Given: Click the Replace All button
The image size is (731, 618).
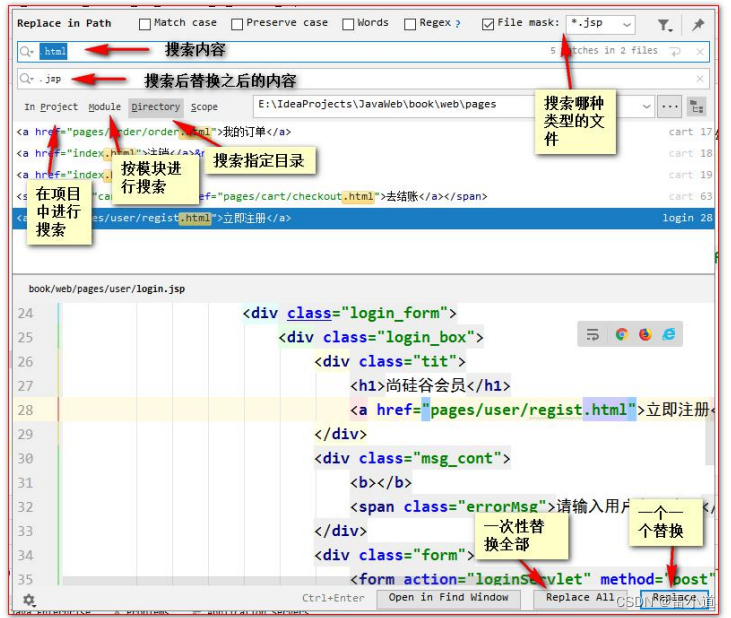Looking at the screenshot, I should pyautogui.click(x=580, y=597).
